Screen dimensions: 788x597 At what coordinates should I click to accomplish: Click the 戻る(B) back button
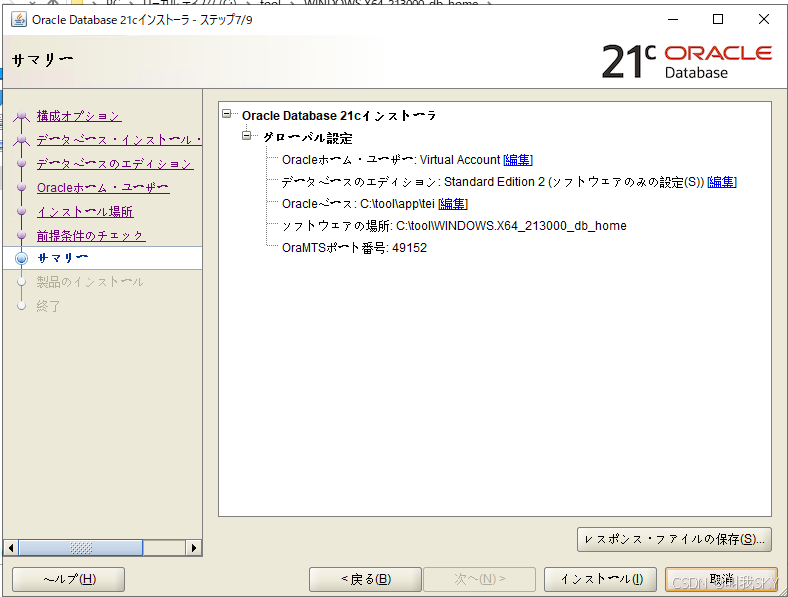[x=365, y=579]
